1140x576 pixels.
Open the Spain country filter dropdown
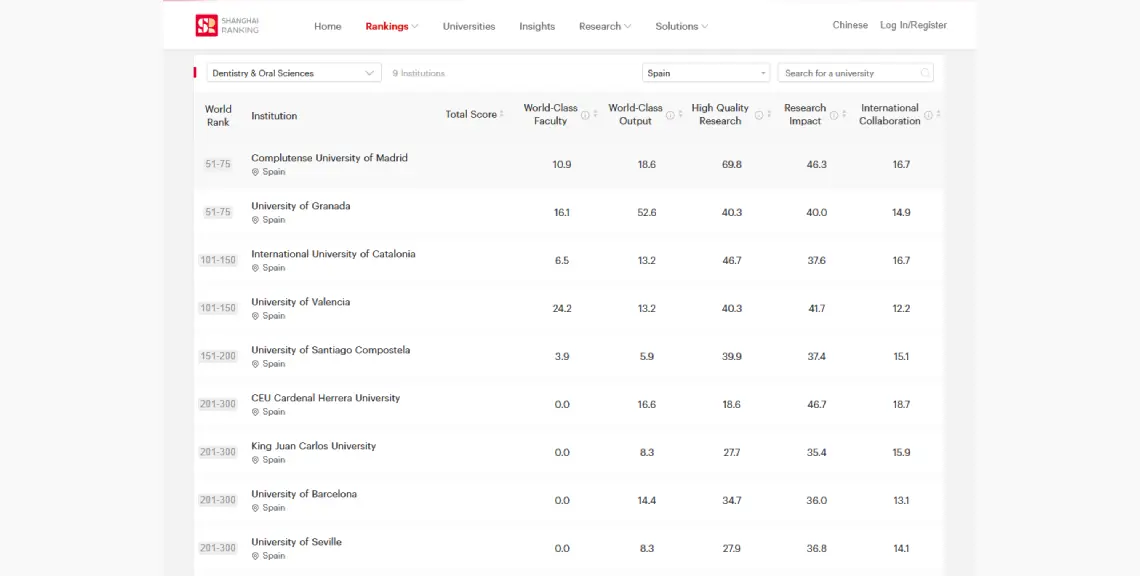point(706,73)
